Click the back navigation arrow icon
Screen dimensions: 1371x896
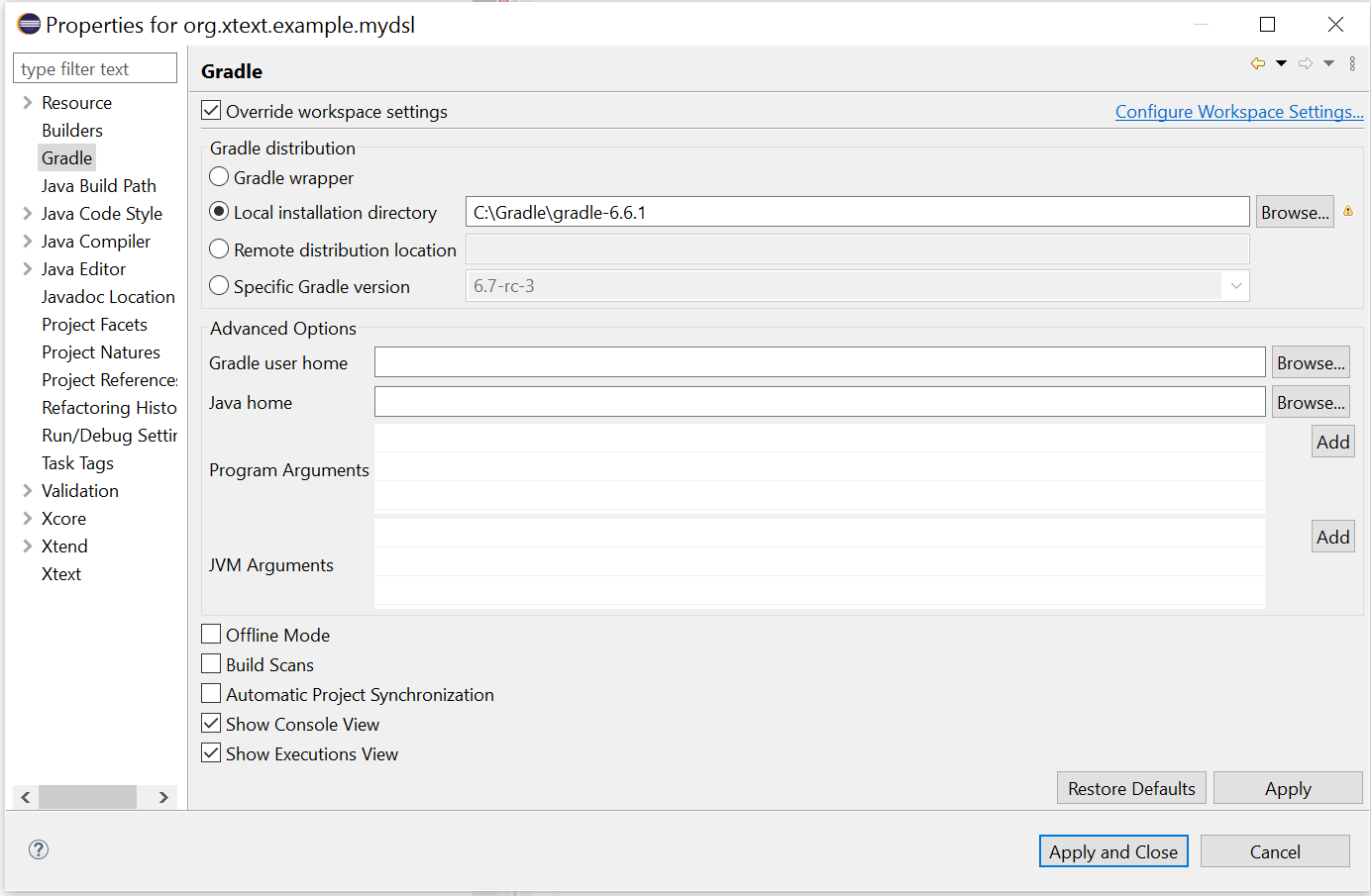coord(1258,63)
